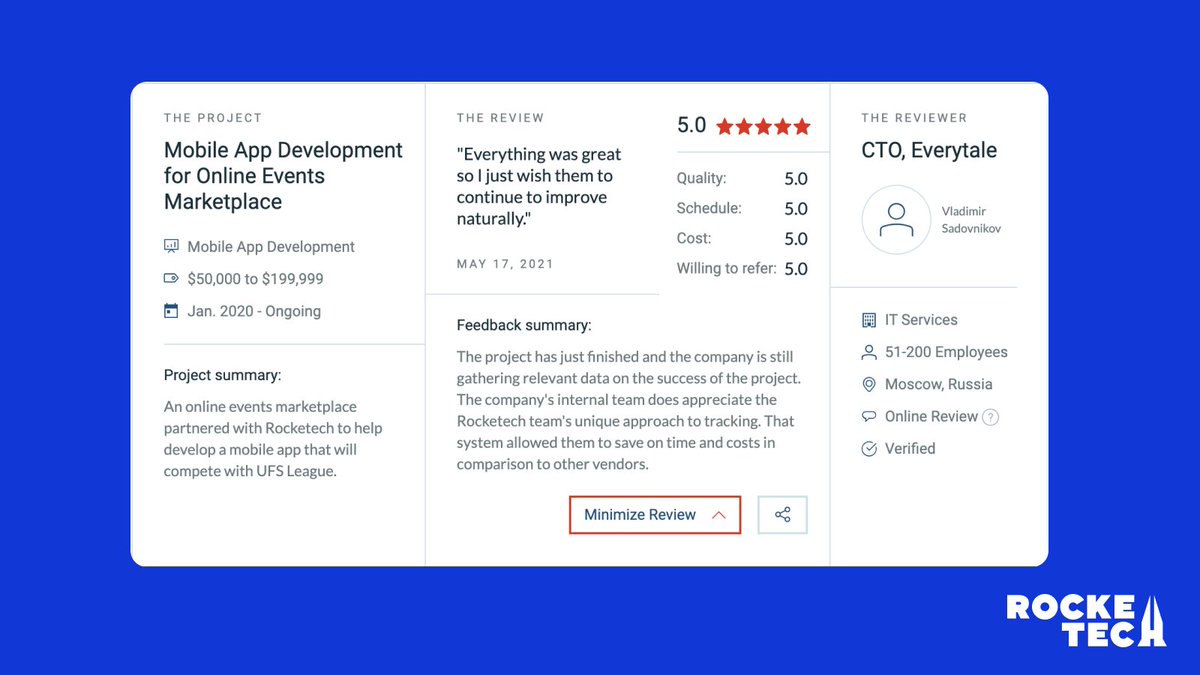
Task: Click the employees person icon
Action: point(869,352)
